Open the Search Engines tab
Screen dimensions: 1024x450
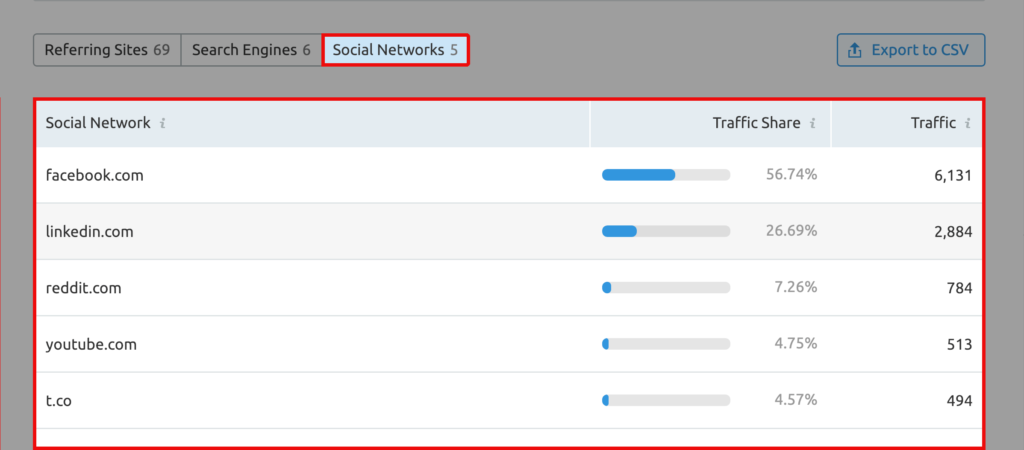click(251, 50)
